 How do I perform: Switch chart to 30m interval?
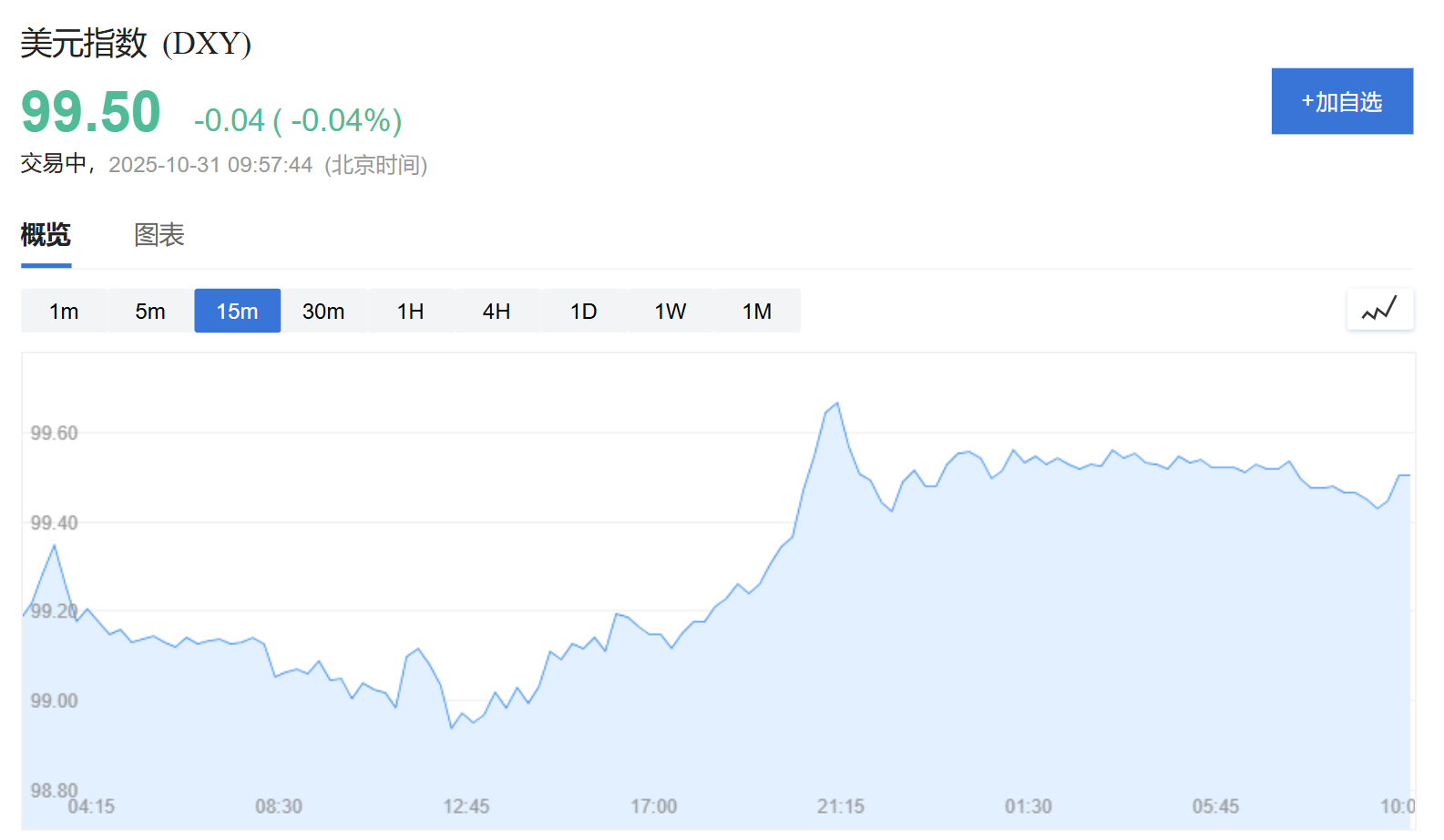323,312
